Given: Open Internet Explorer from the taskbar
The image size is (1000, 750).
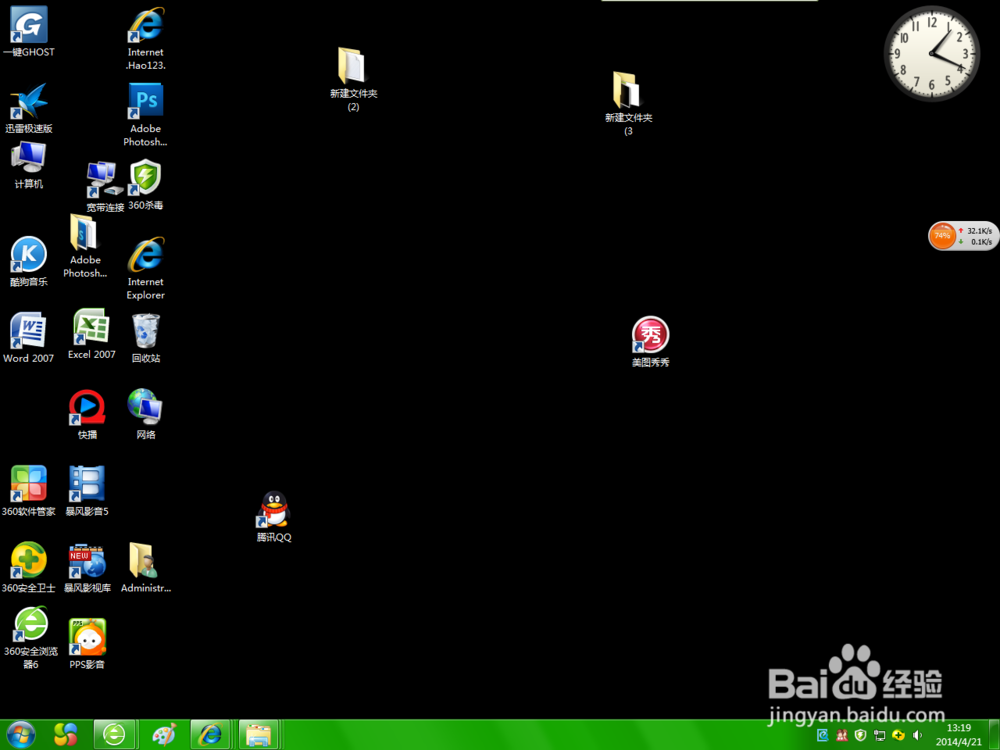Looking at the screenshot, I should coord(210,735).
